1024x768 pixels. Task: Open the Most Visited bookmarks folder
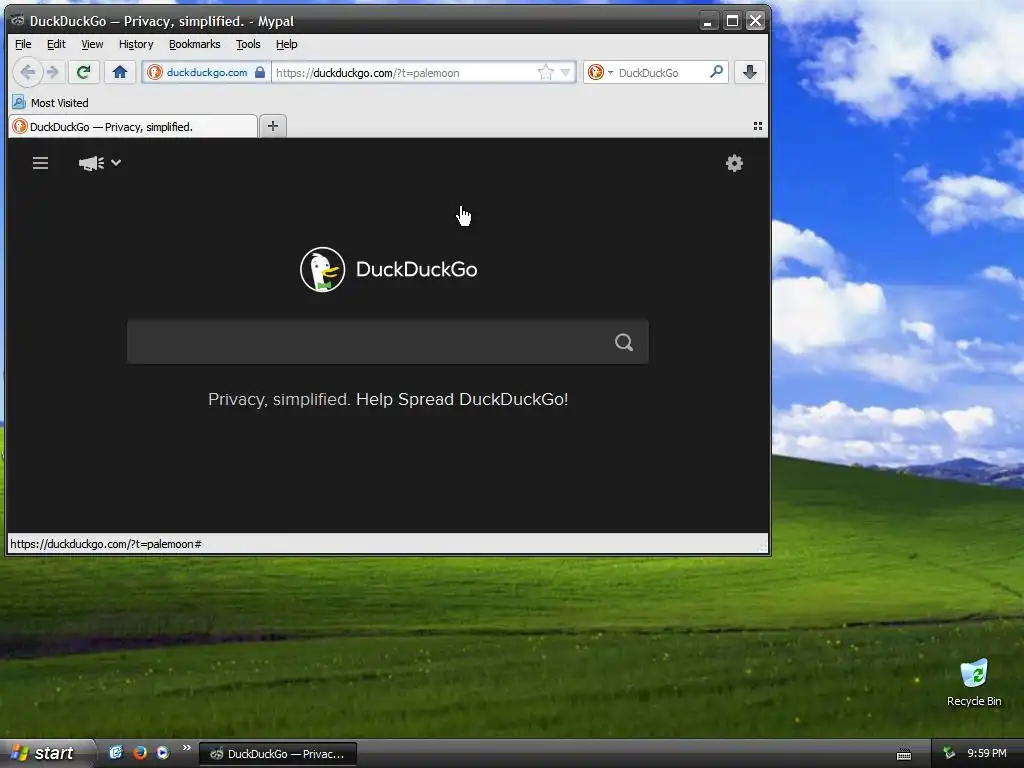(51, 103)
